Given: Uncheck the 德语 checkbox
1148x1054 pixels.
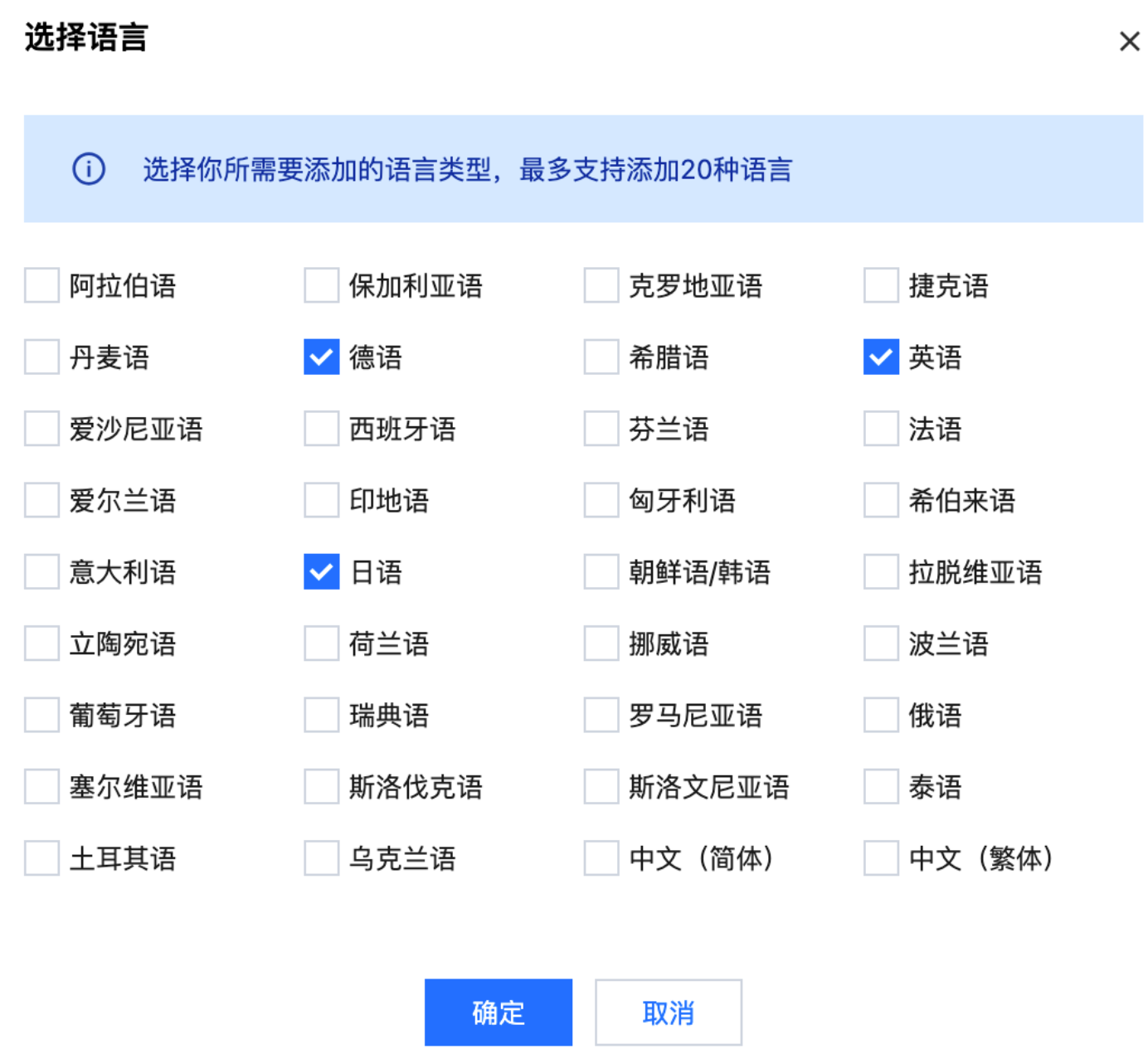Looking at the screenshot, I should tap(322, 357).
